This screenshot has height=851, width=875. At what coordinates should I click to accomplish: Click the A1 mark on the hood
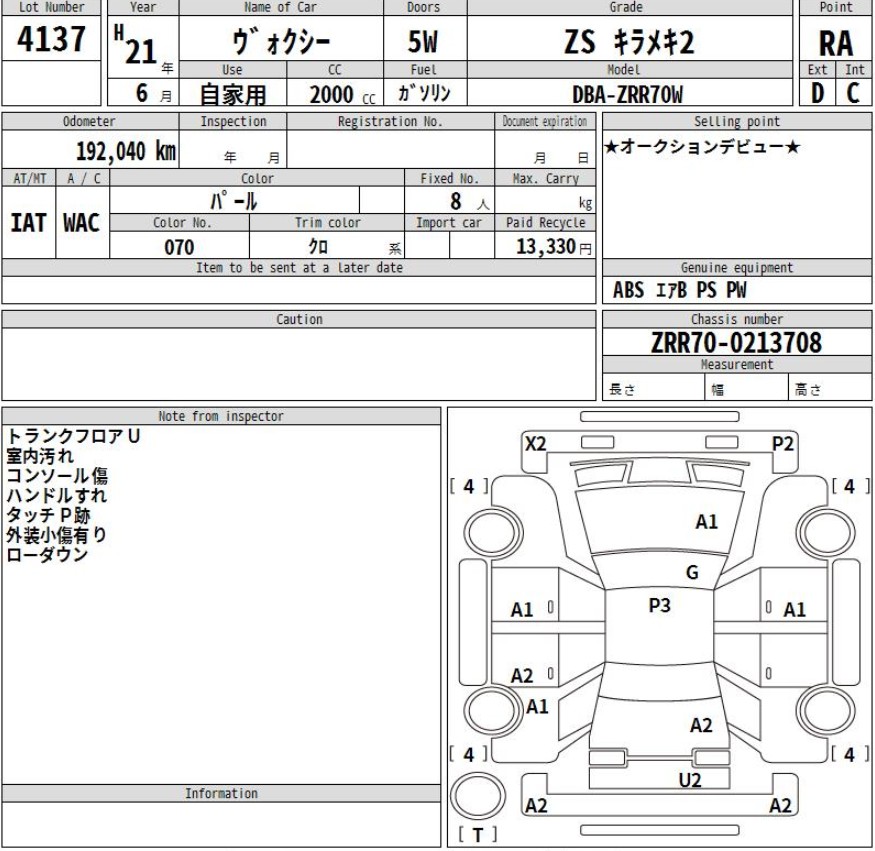[x=709, y=521]
